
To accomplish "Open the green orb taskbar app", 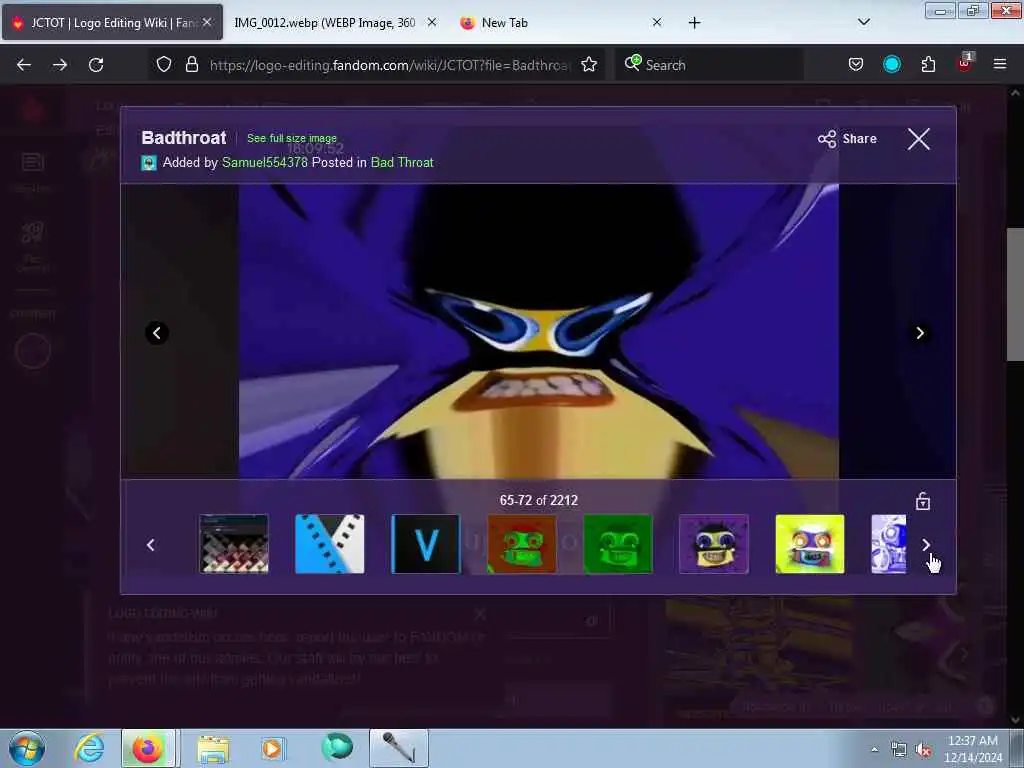I will click(x=337, y=747).
